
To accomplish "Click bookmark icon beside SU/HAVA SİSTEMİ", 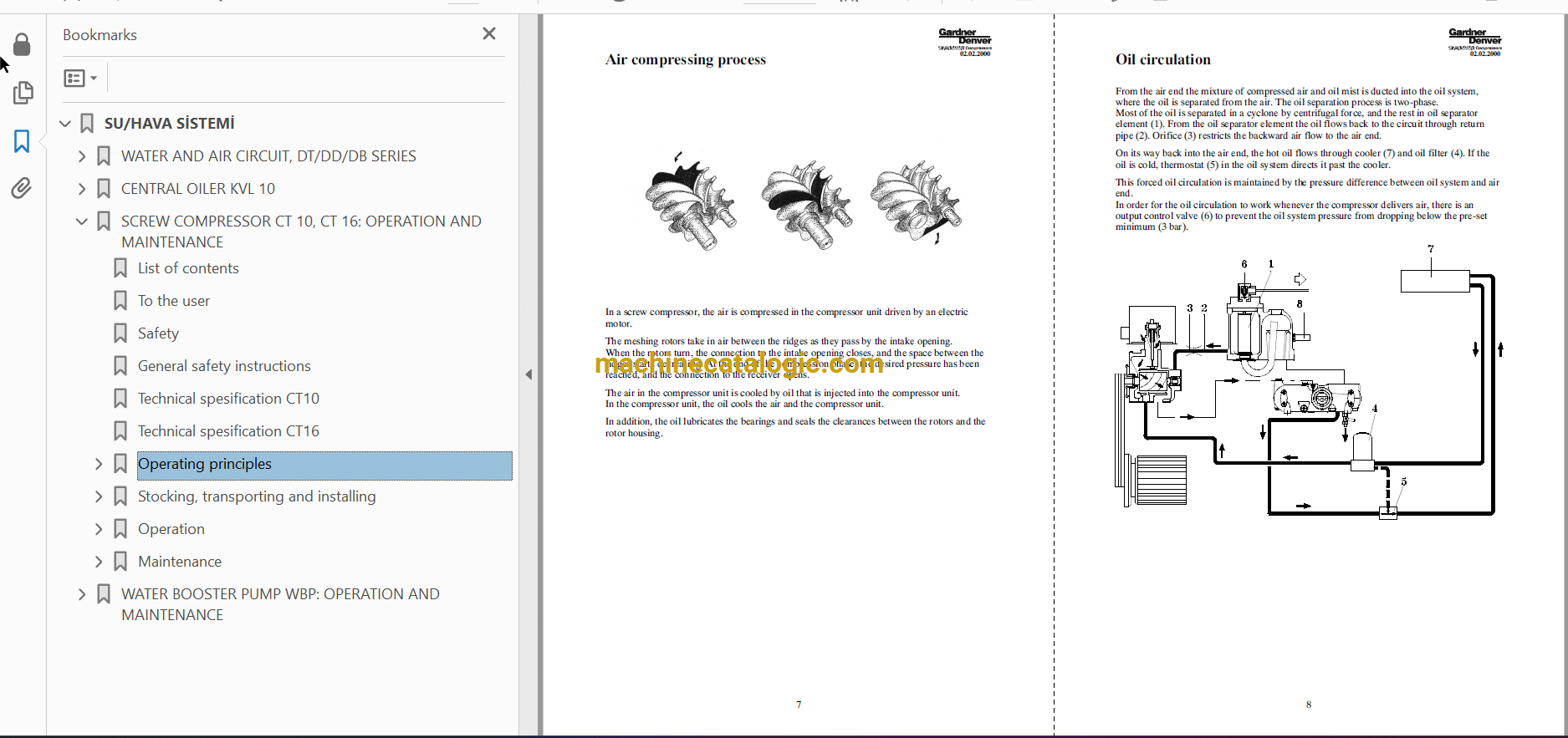I will click(87, 124).
